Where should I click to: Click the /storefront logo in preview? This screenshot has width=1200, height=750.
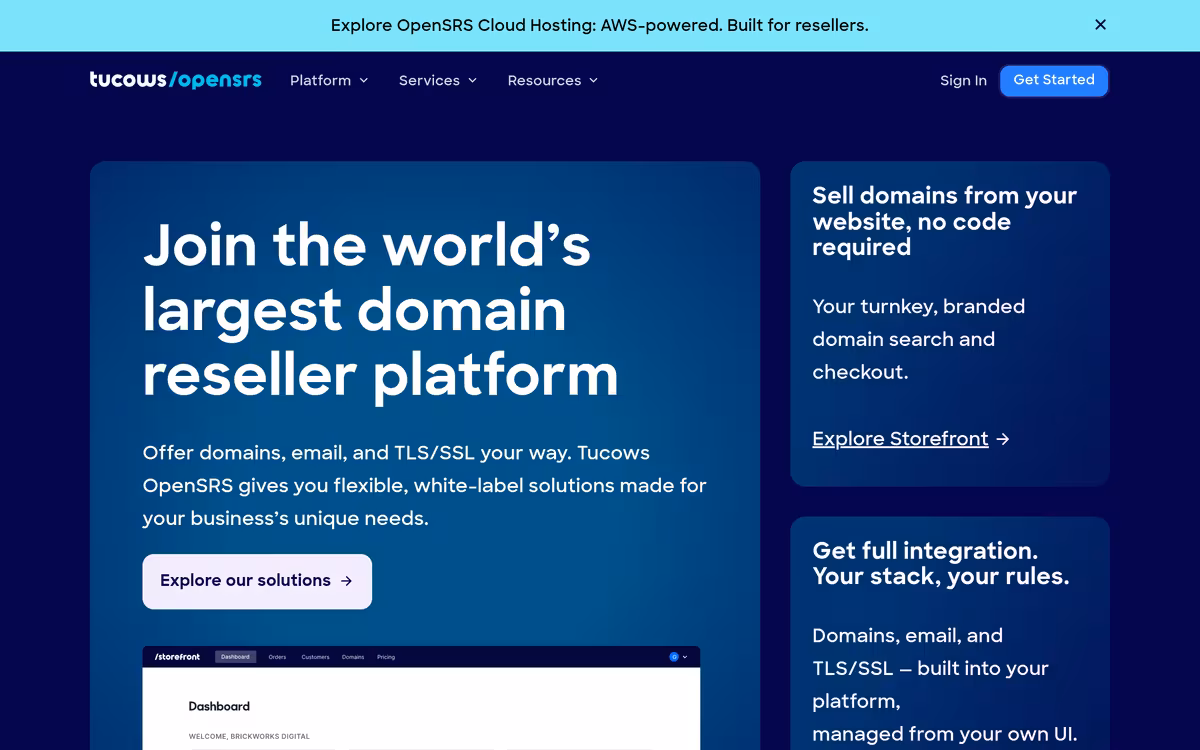click(x=177, y=657)
